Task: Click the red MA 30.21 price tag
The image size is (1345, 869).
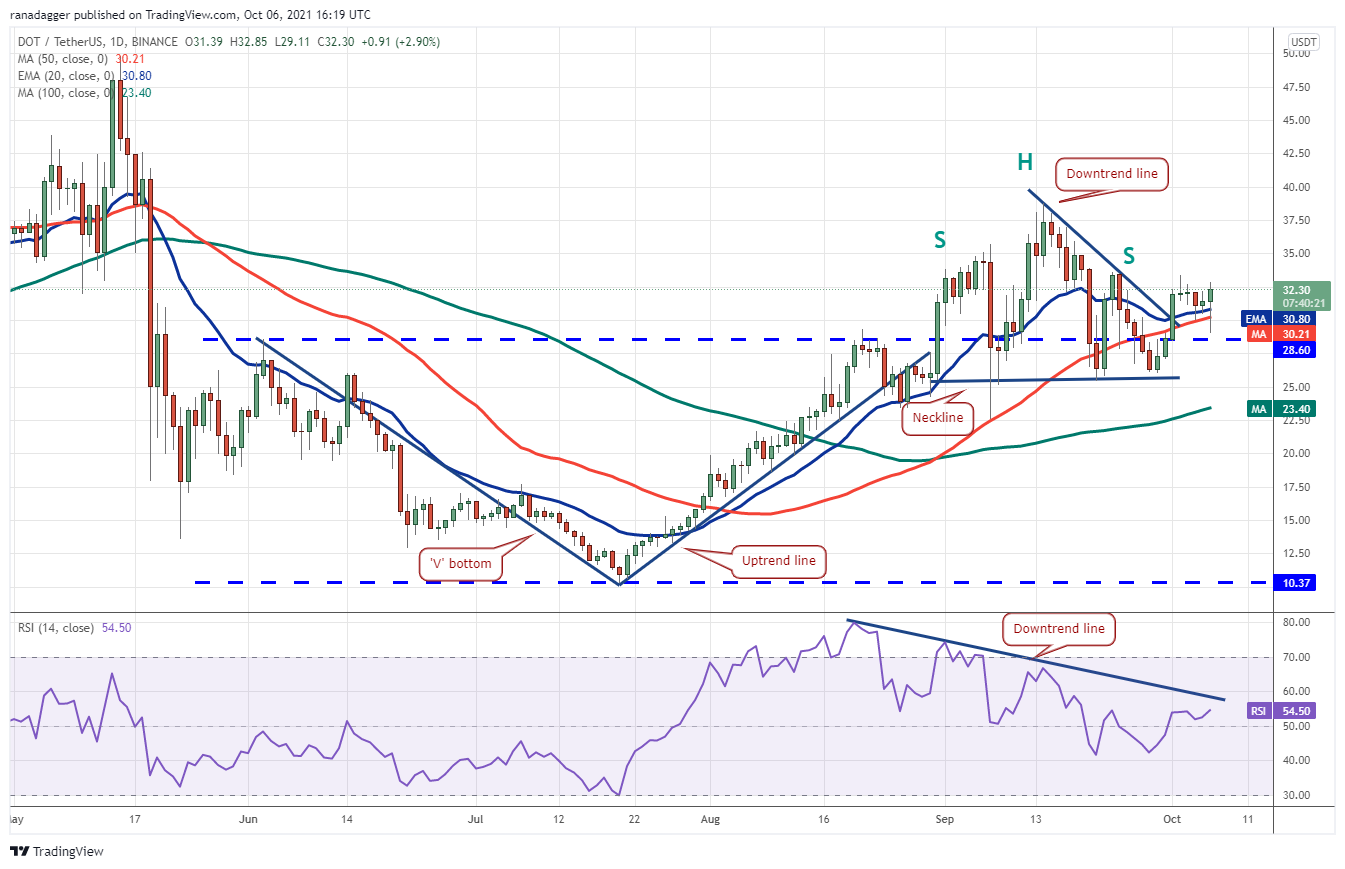Action: pyautogui.click(x=1283, y=333)
